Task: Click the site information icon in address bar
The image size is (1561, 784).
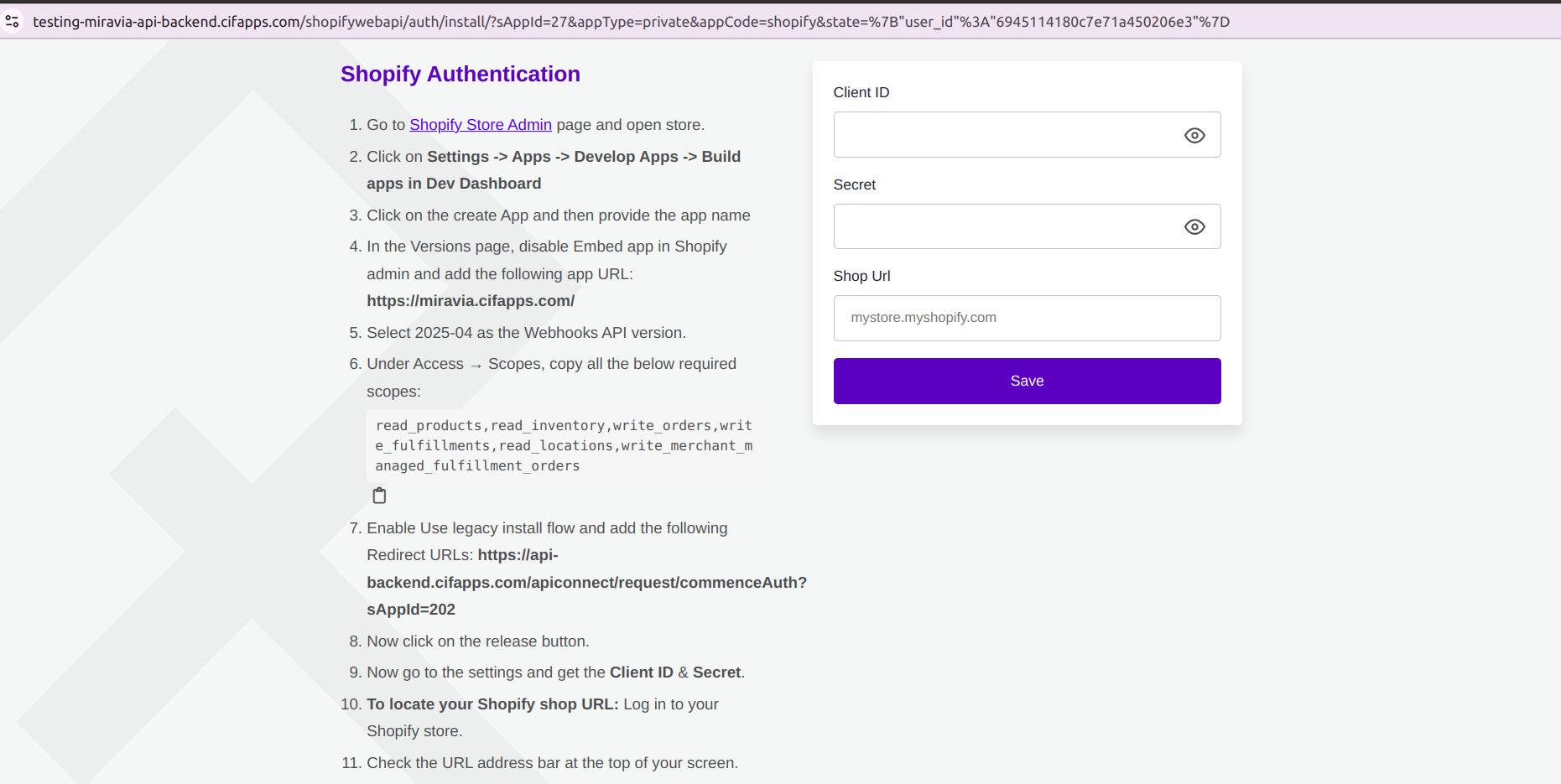Action: [13, 22]
